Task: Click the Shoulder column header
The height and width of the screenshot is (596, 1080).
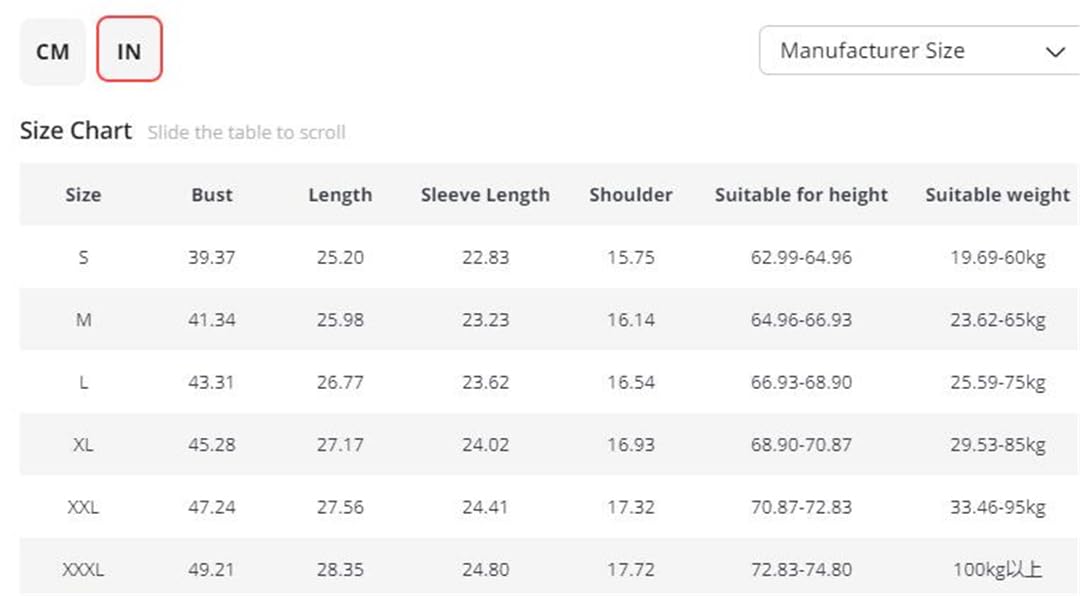Action: pyautogui.click(x=631, y=195)
